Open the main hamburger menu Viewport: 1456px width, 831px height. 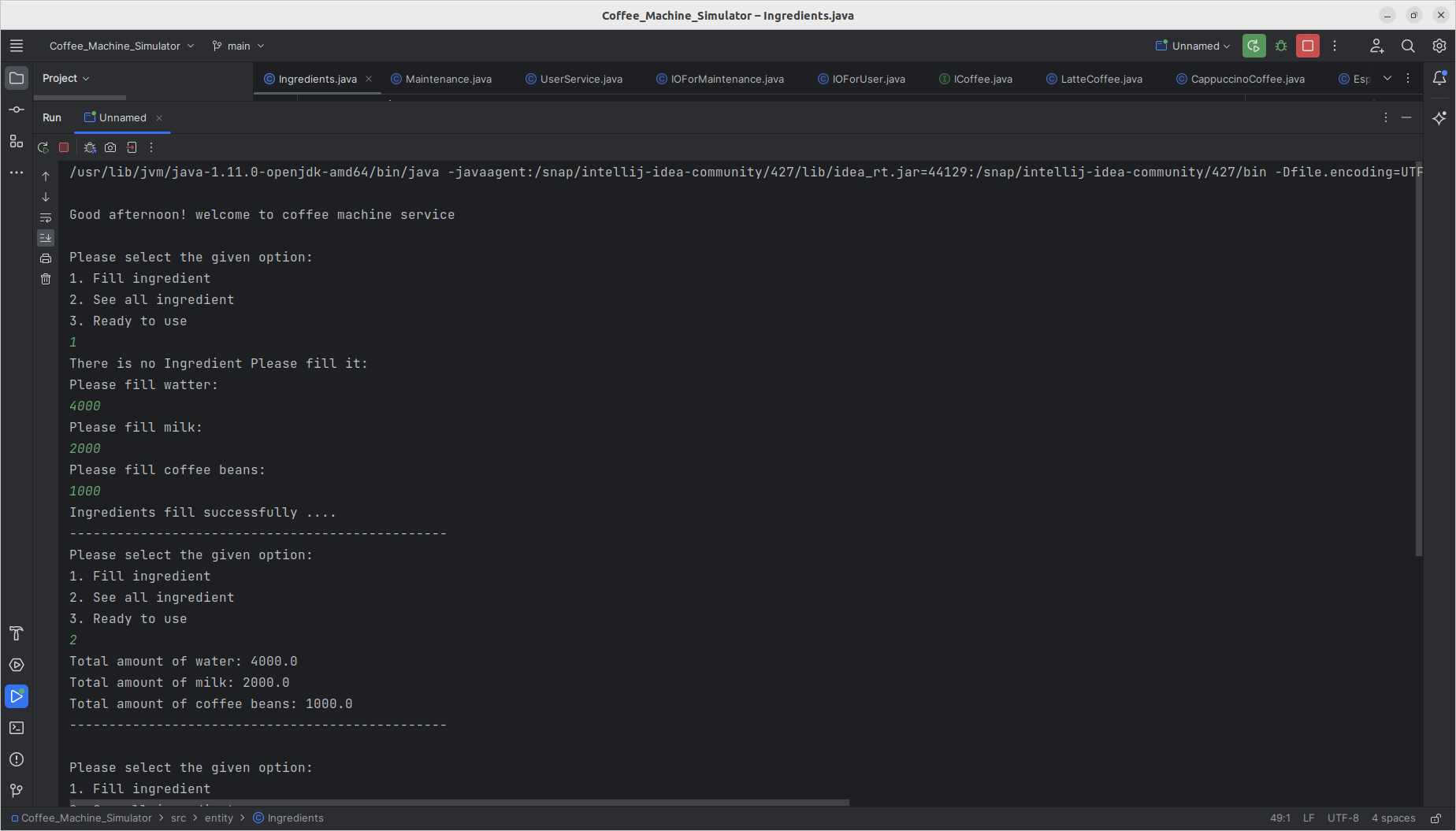point(17,46)
